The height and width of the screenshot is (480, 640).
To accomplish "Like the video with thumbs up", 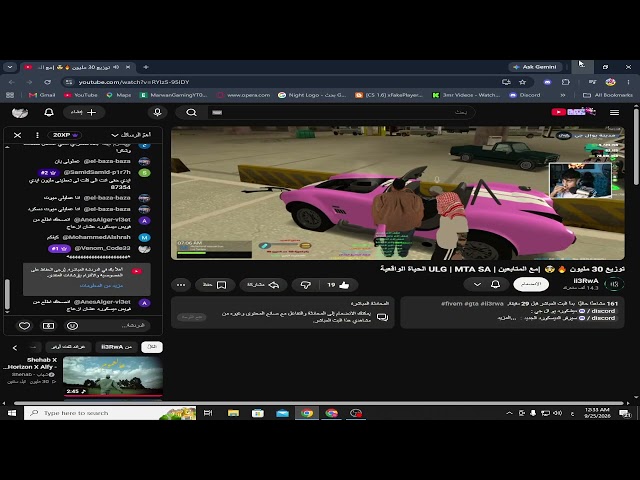I will coord(338,285).
